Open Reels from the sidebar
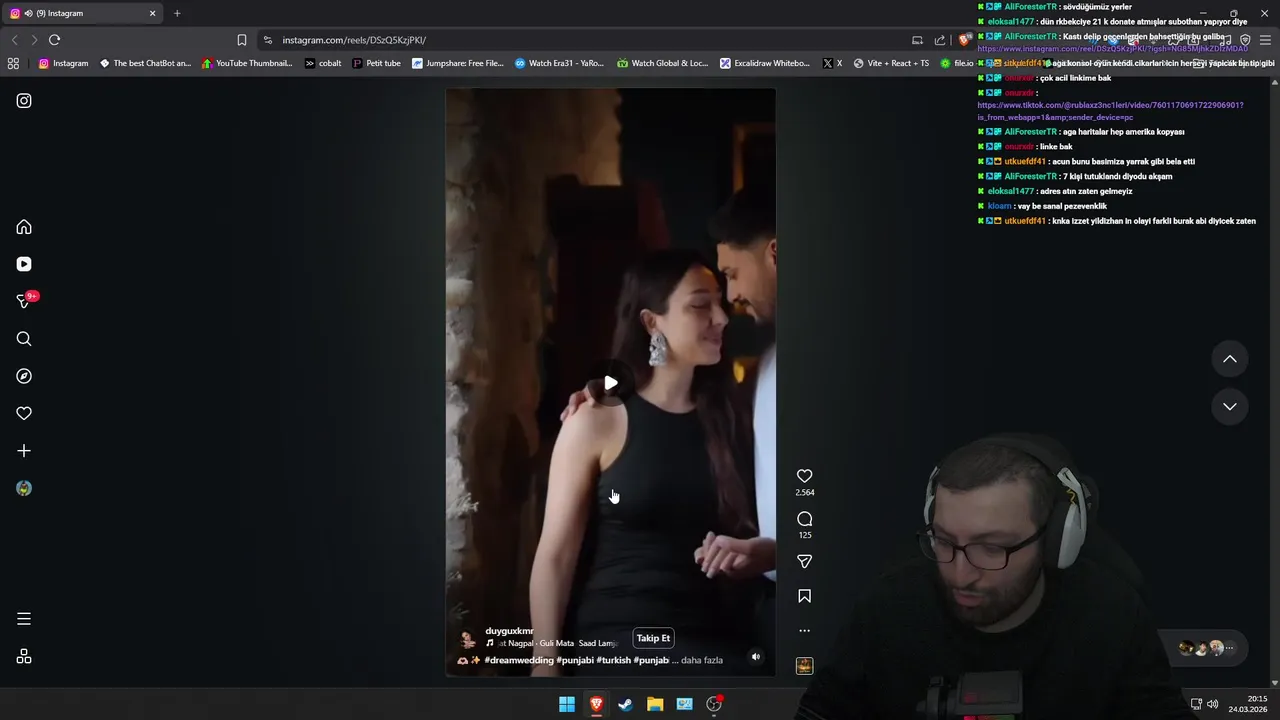The height and width of the screenshot is (720, 1280). (24, 264)
